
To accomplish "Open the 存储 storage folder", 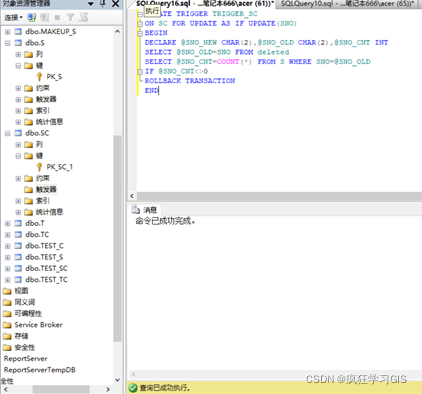I will pyautogui.click(x=21, y=336).
